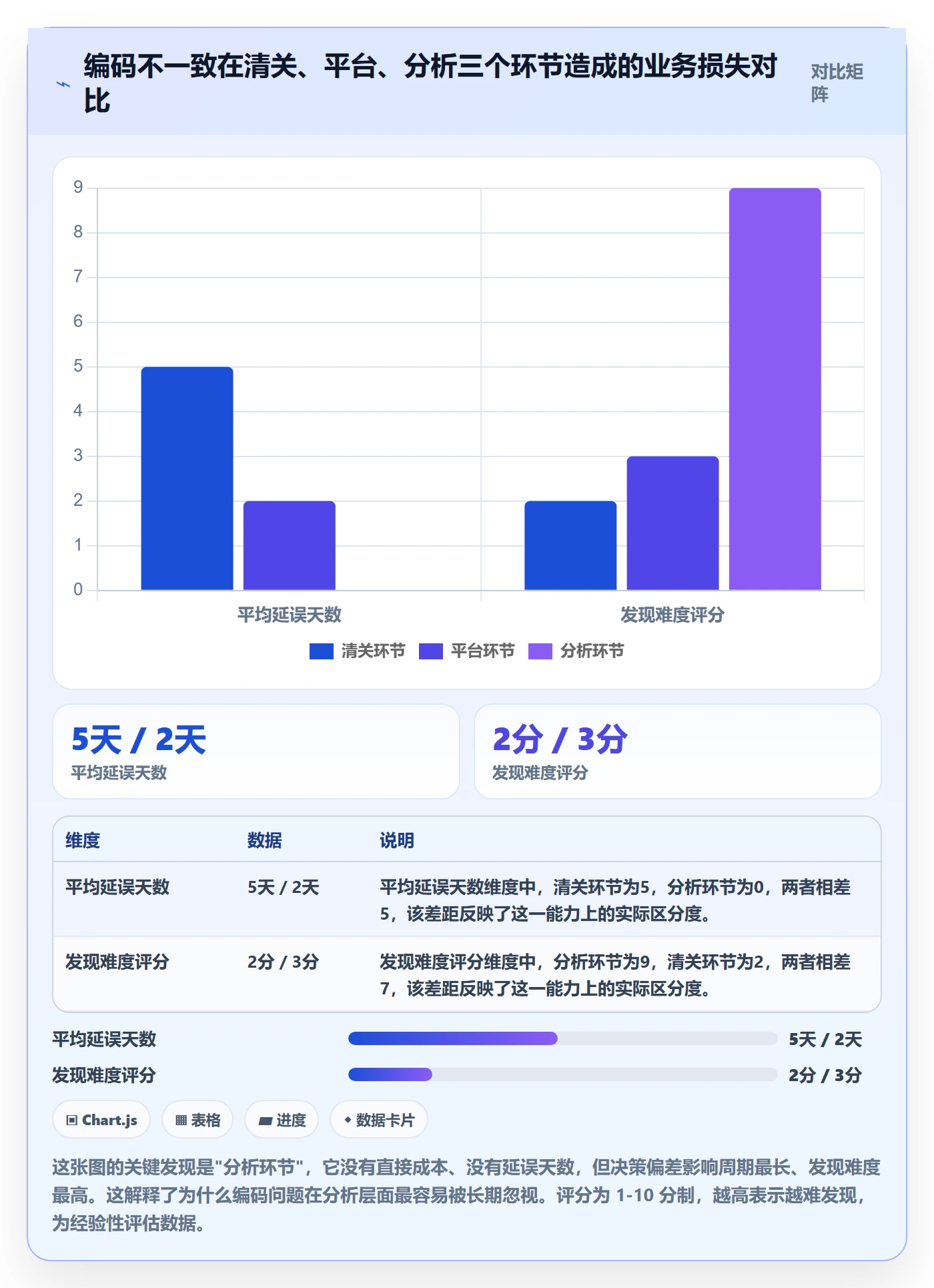Click the 平均延误天数 row name cell in table
The height and width of the screenshot is (1288, 934).
pos(117,887)
